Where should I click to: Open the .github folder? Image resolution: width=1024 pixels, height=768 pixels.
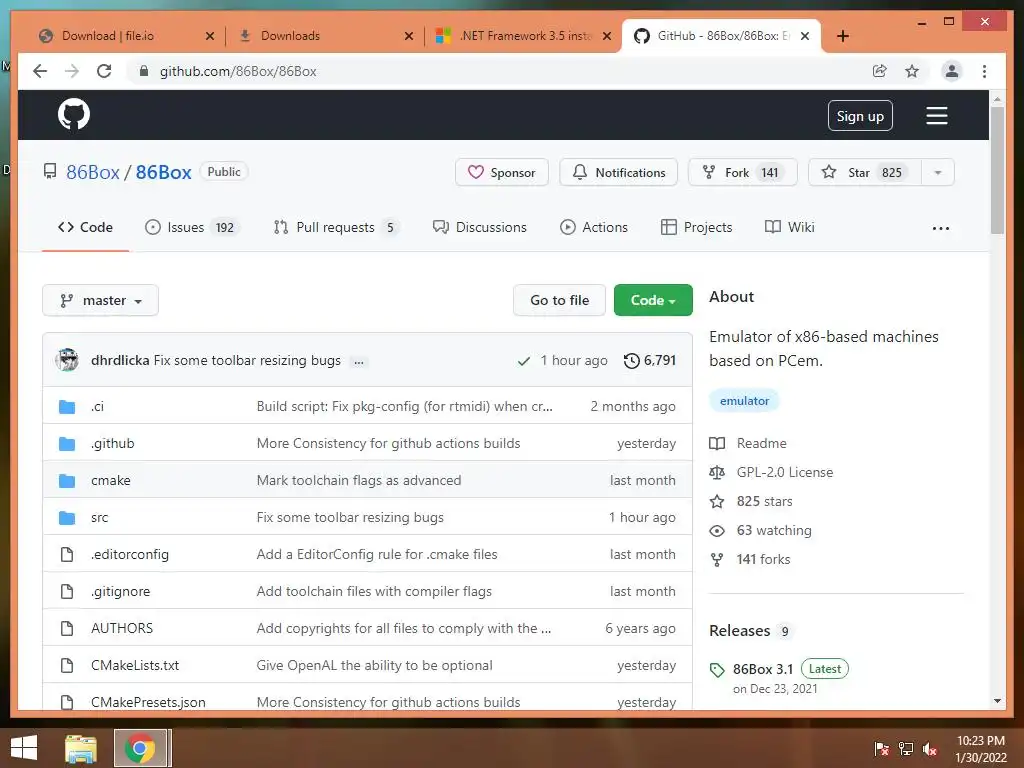(x=112, y=443)
